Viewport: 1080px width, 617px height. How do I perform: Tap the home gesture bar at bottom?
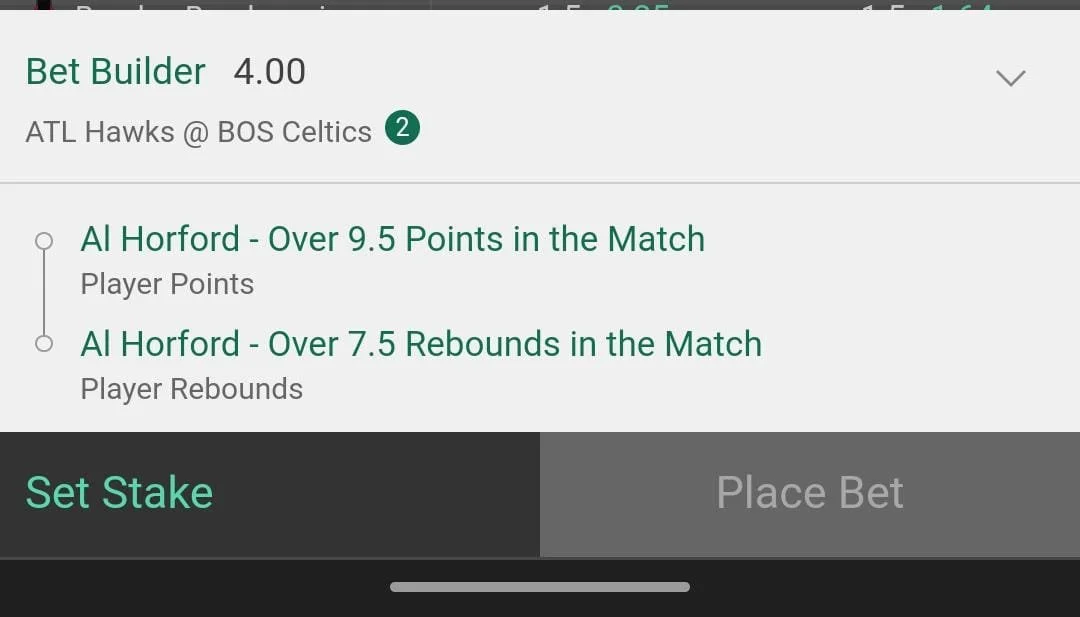pyautogui.click(x=540, y=587)
